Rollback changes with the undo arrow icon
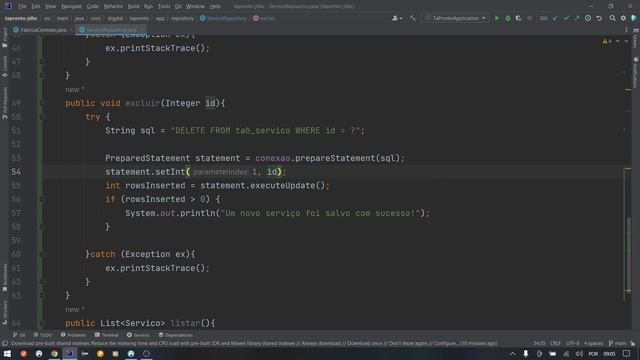Viewport: 640px width, 360px height. pos(599,18)
